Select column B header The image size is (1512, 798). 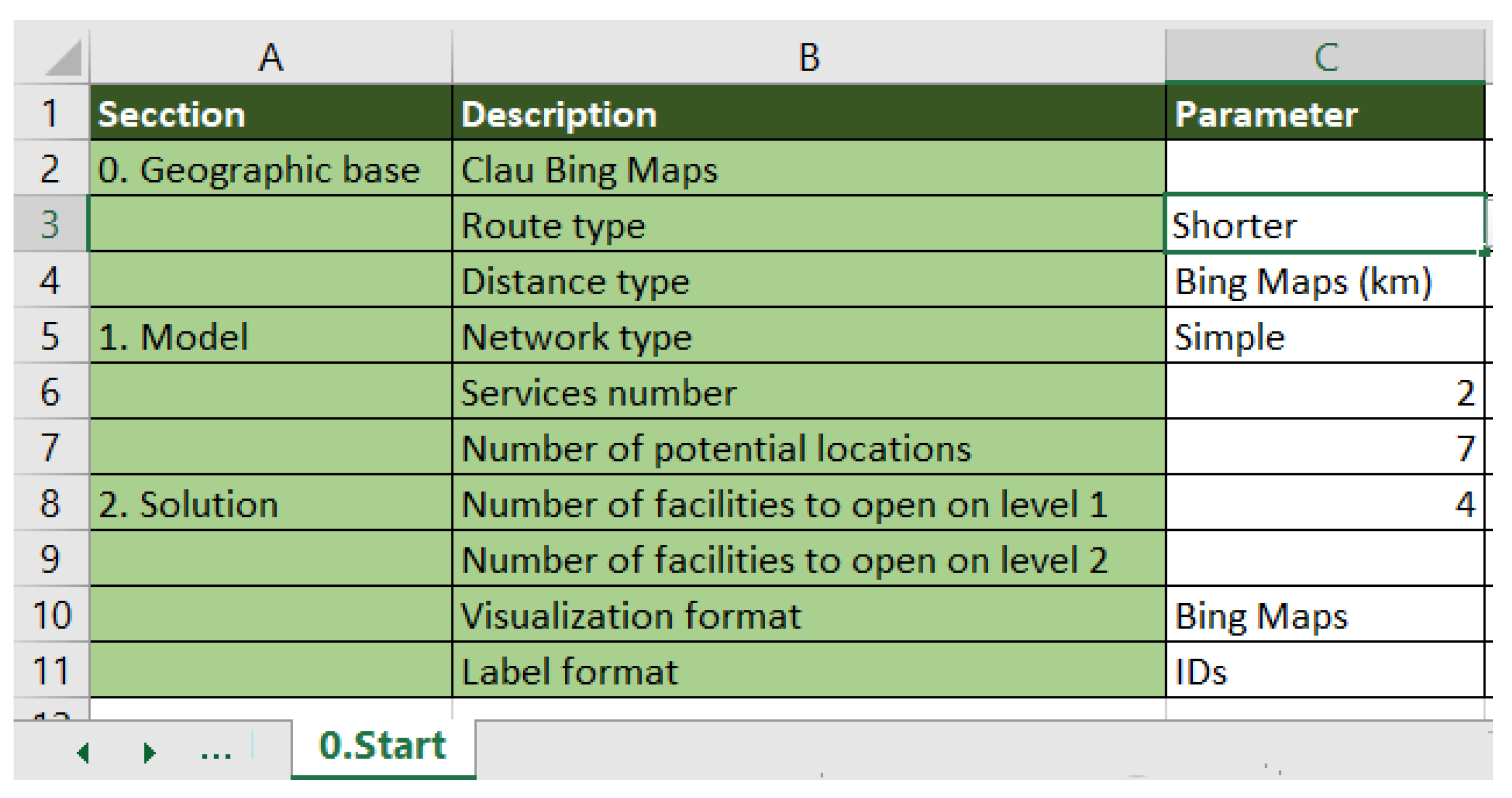[809, 58]
